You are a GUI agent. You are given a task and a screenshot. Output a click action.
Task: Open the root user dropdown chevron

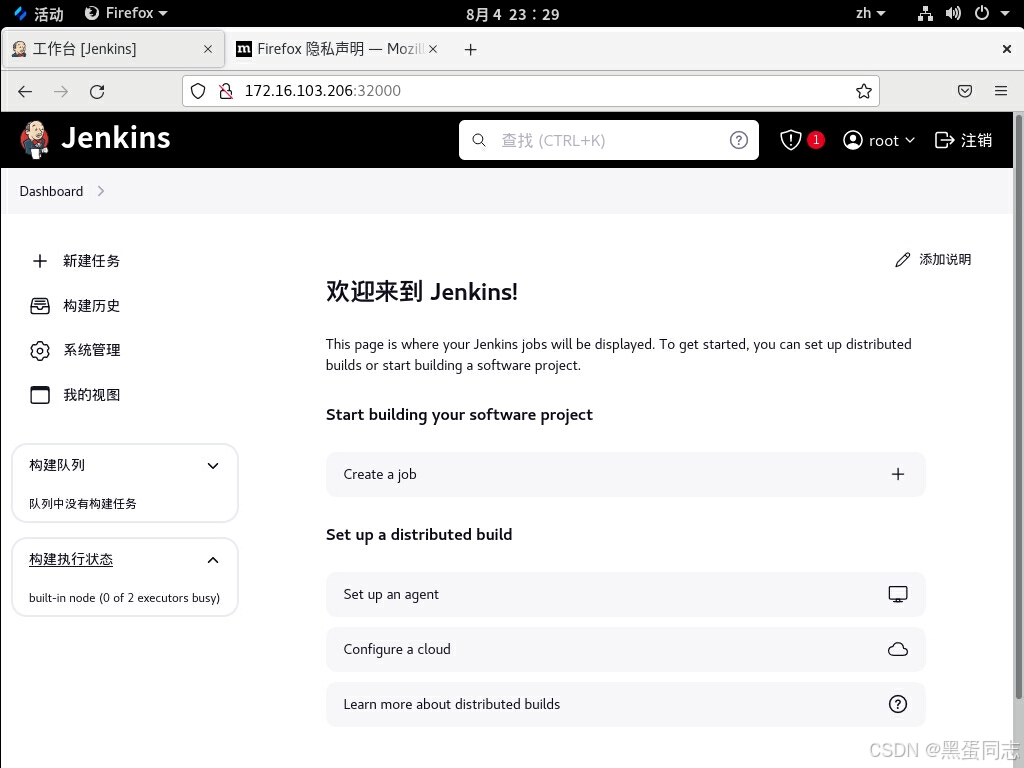[910, 140]
